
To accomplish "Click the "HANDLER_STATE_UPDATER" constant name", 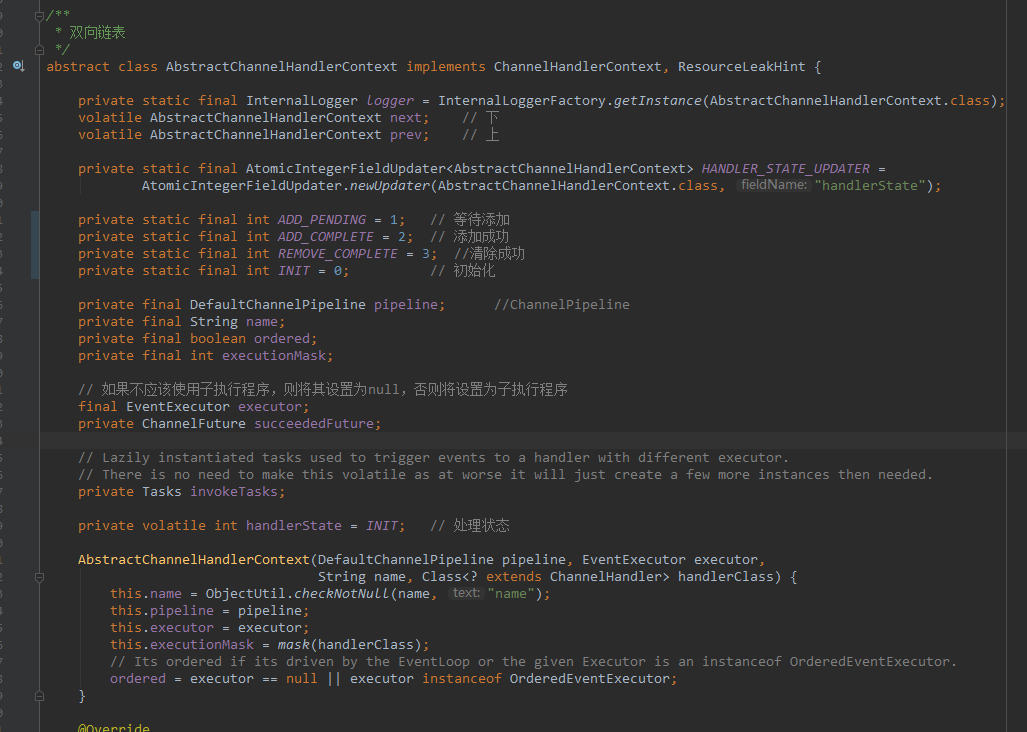I will click(x=785, y=169).
